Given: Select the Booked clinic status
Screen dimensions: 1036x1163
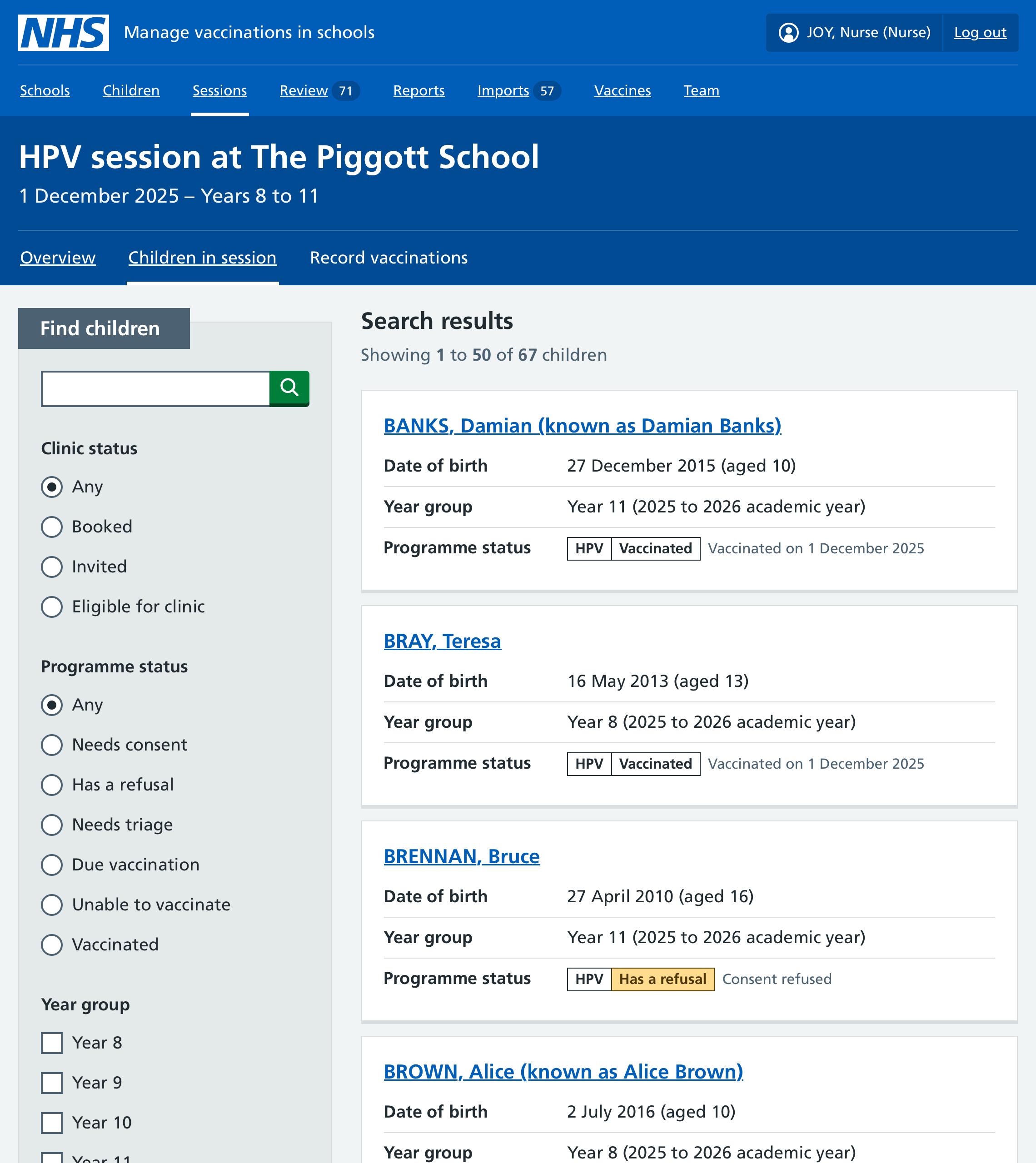Looking at the screenshot, I should pos(52,527).
